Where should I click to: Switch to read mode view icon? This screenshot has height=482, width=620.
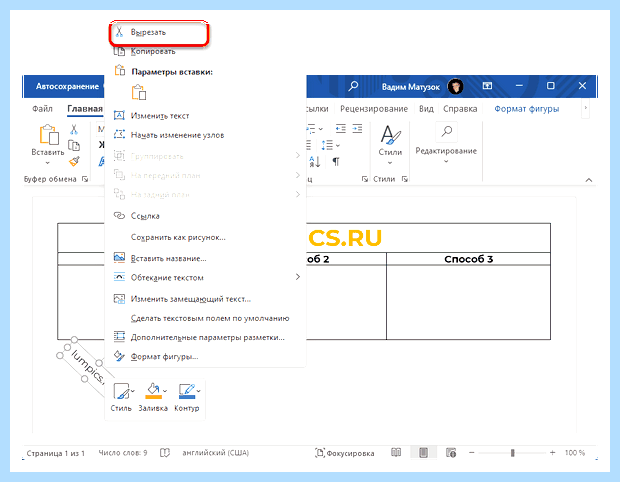[396, 453]
